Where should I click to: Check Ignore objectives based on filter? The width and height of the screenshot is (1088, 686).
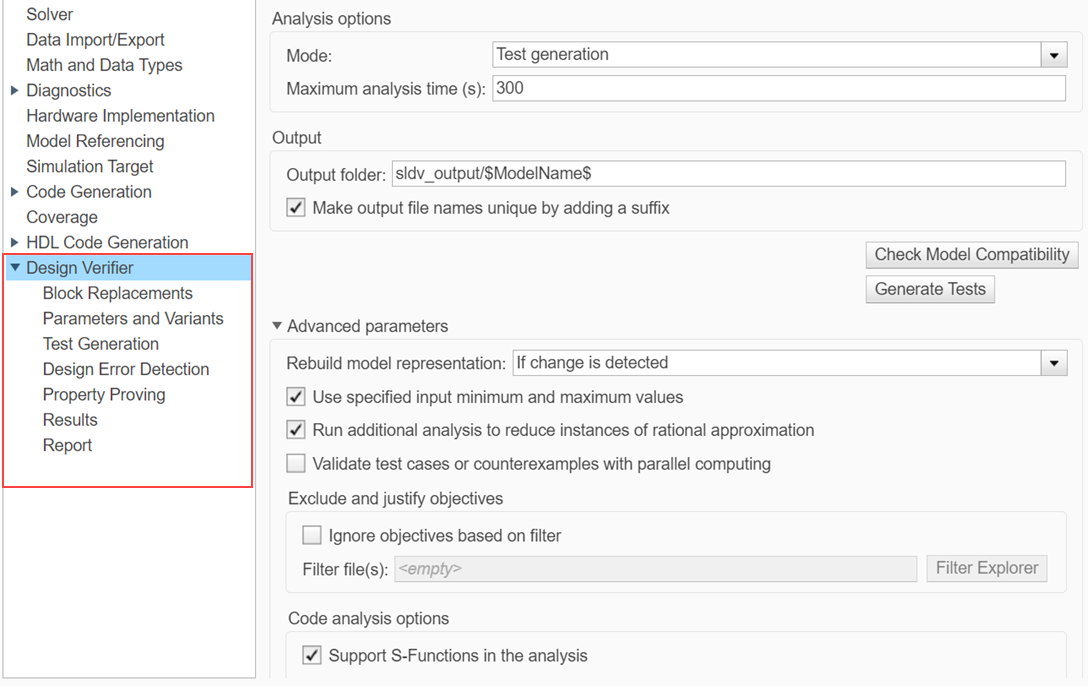(311, 535)
